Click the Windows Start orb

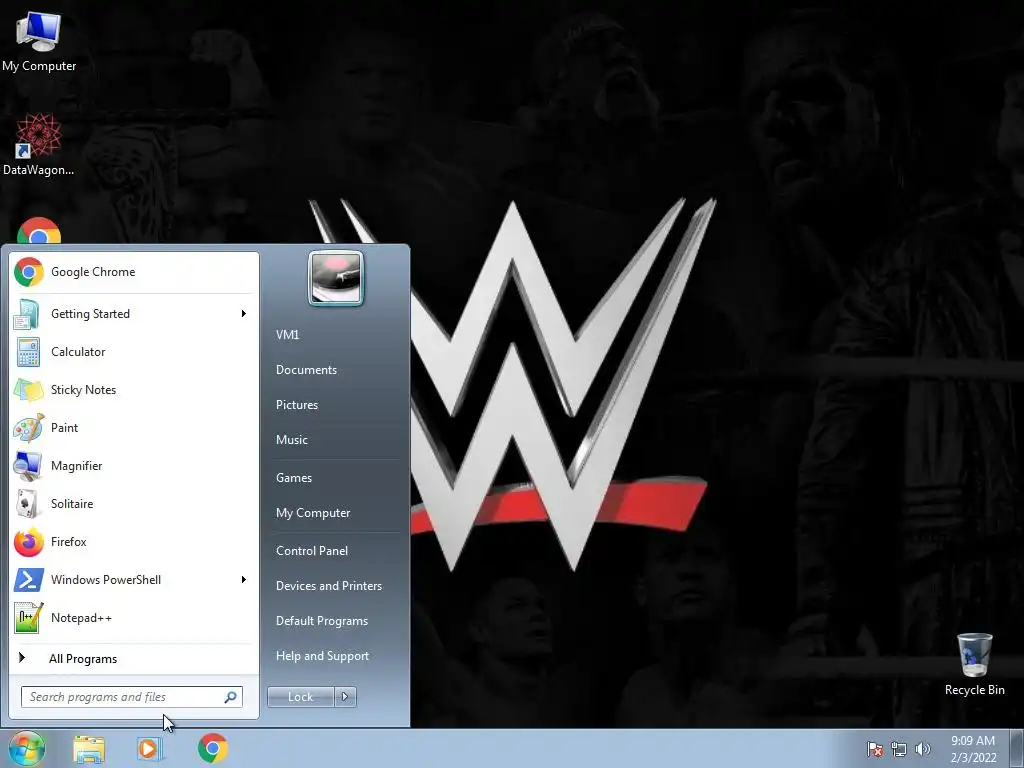(x=26, y=748)
